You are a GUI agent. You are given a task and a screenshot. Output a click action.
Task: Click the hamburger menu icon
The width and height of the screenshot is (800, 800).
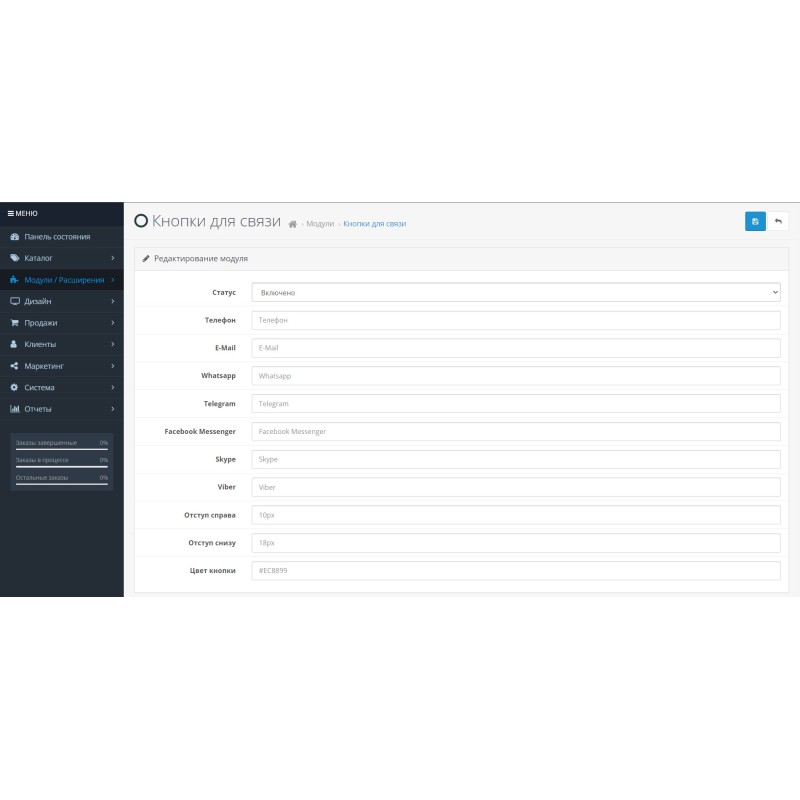[11, 213]
